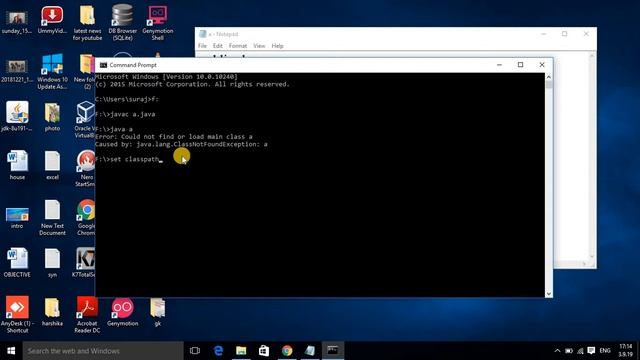Open the gk folder on desktop
This screenshot has width=640, height=360.
pyautogui.click(x=158, y=313)
